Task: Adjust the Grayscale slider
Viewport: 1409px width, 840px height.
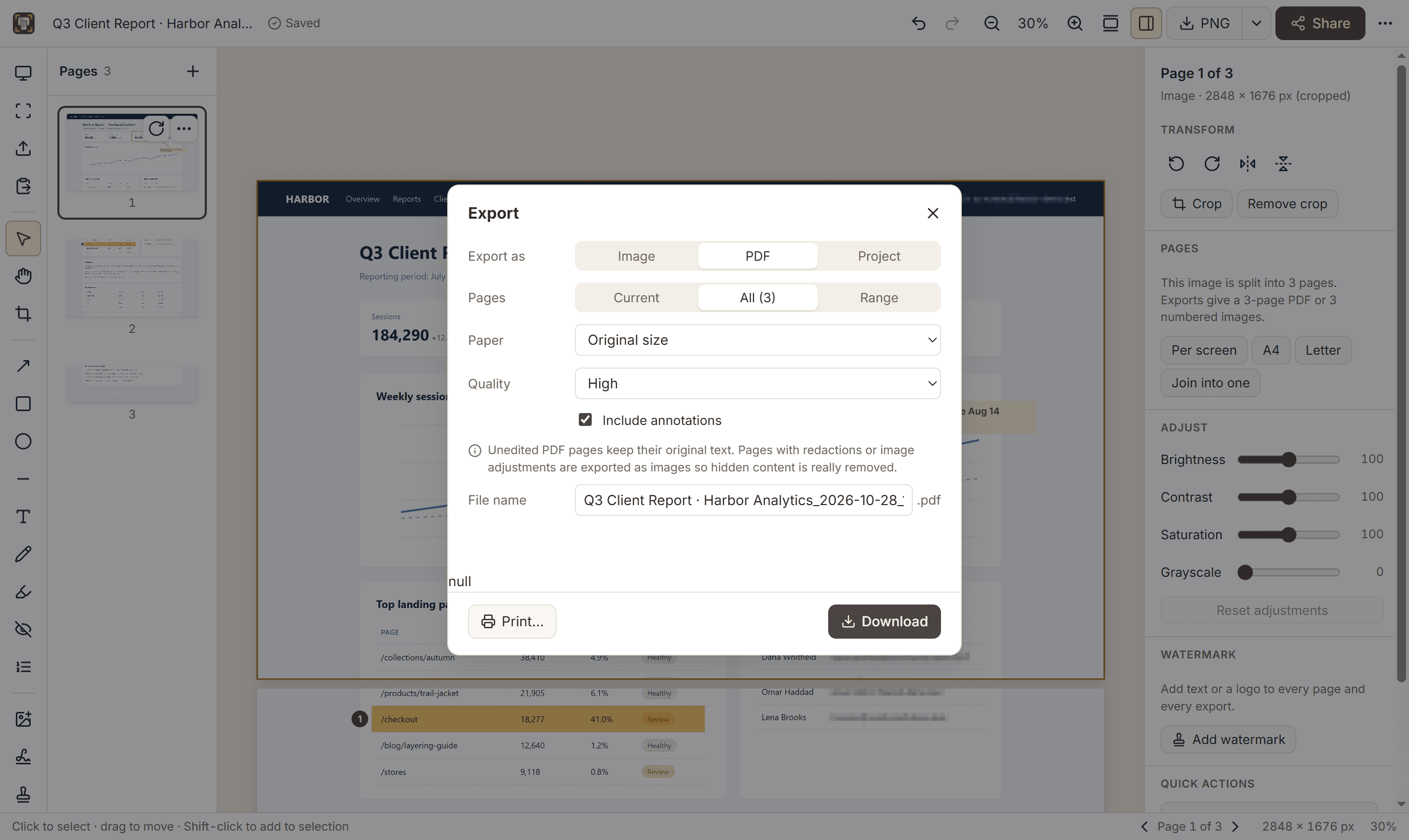Action: (1288, 572)
